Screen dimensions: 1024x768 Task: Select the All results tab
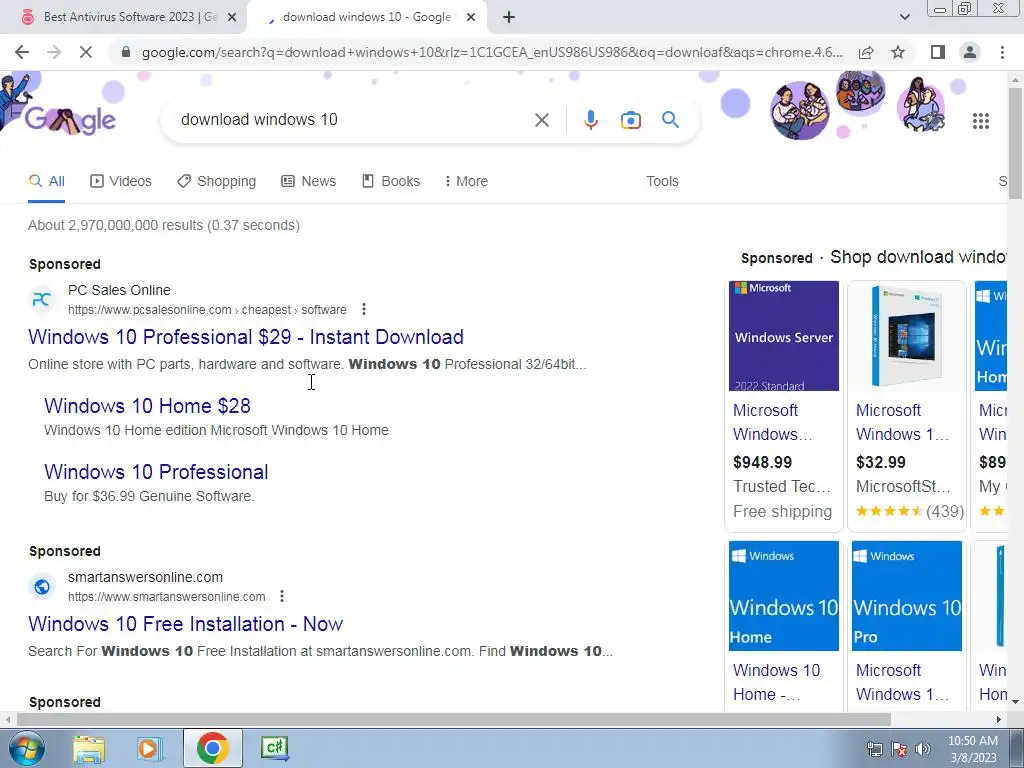46,181
